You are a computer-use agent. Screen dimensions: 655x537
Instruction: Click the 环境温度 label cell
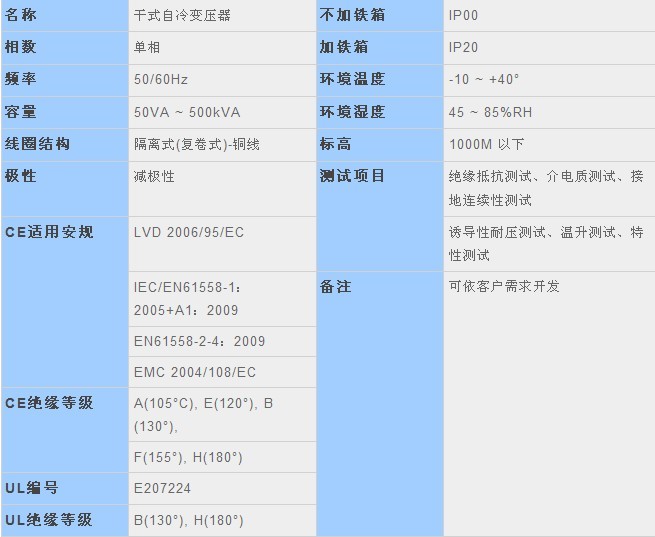[352, 79]
